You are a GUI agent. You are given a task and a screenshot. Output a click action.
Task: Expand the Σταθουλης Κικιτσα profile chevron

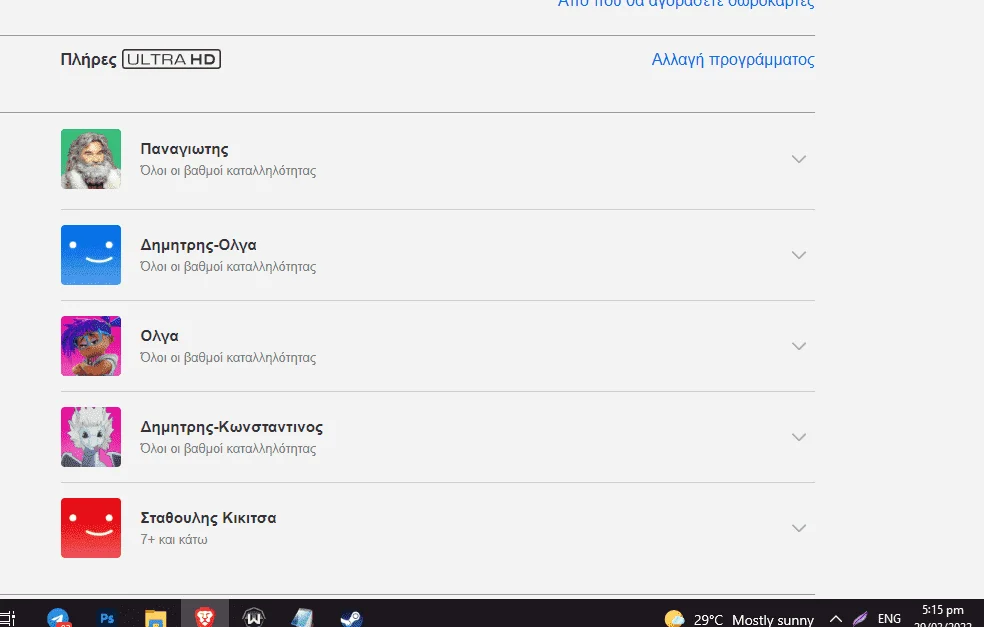click(799, 528)
